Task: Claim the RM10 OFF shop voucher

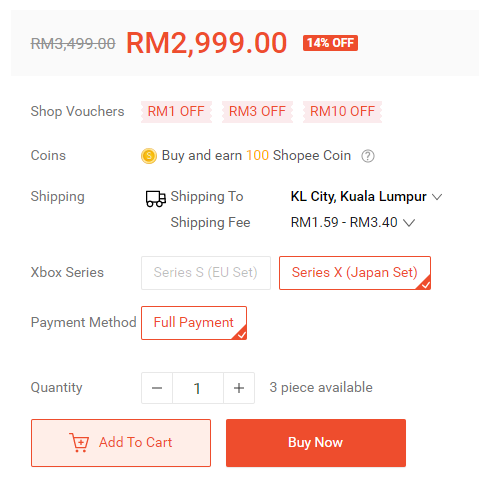Action: click(x=342, y=112)
